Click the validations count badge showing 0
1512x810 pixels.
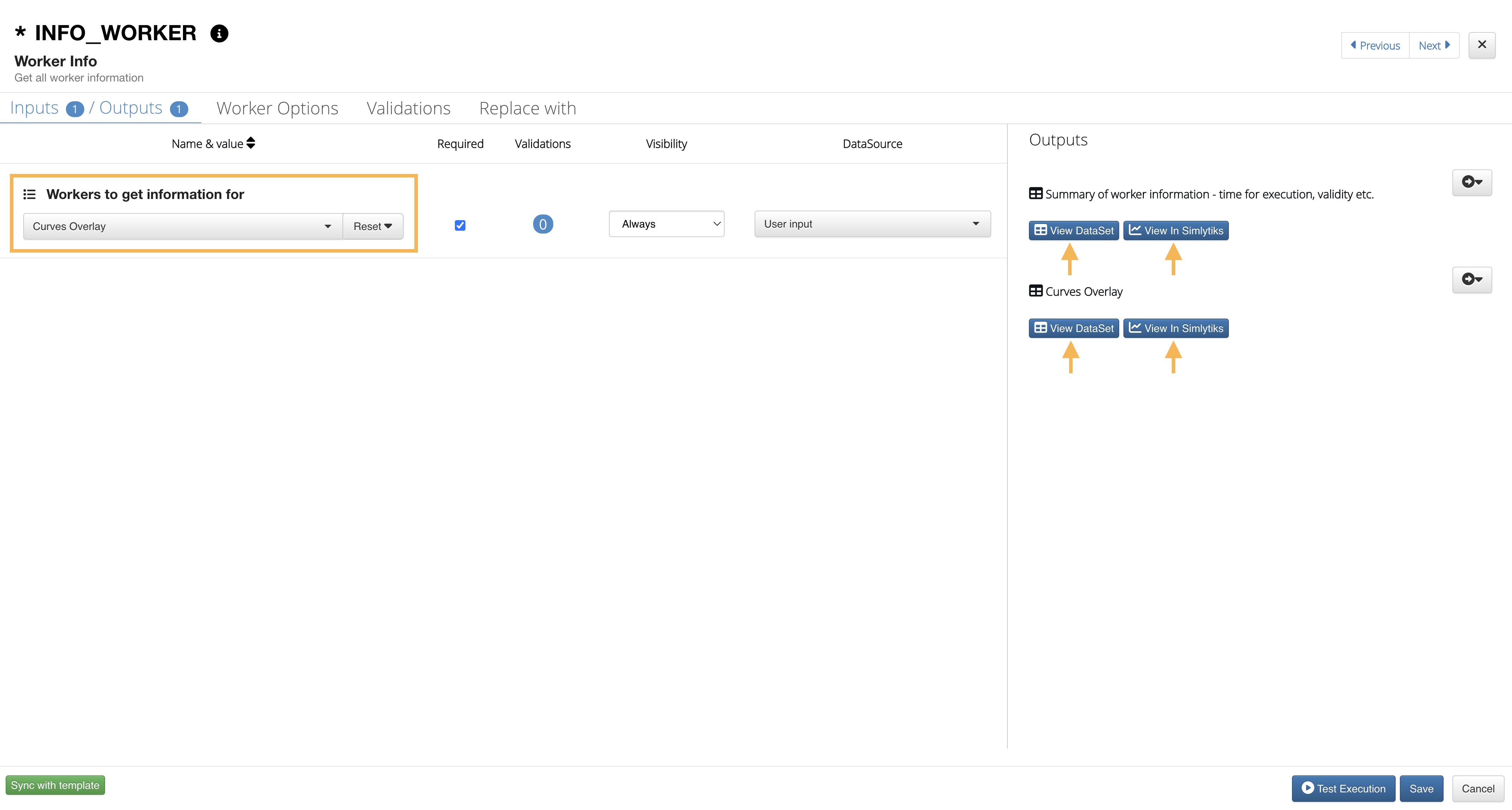click(x=542, y=224)
